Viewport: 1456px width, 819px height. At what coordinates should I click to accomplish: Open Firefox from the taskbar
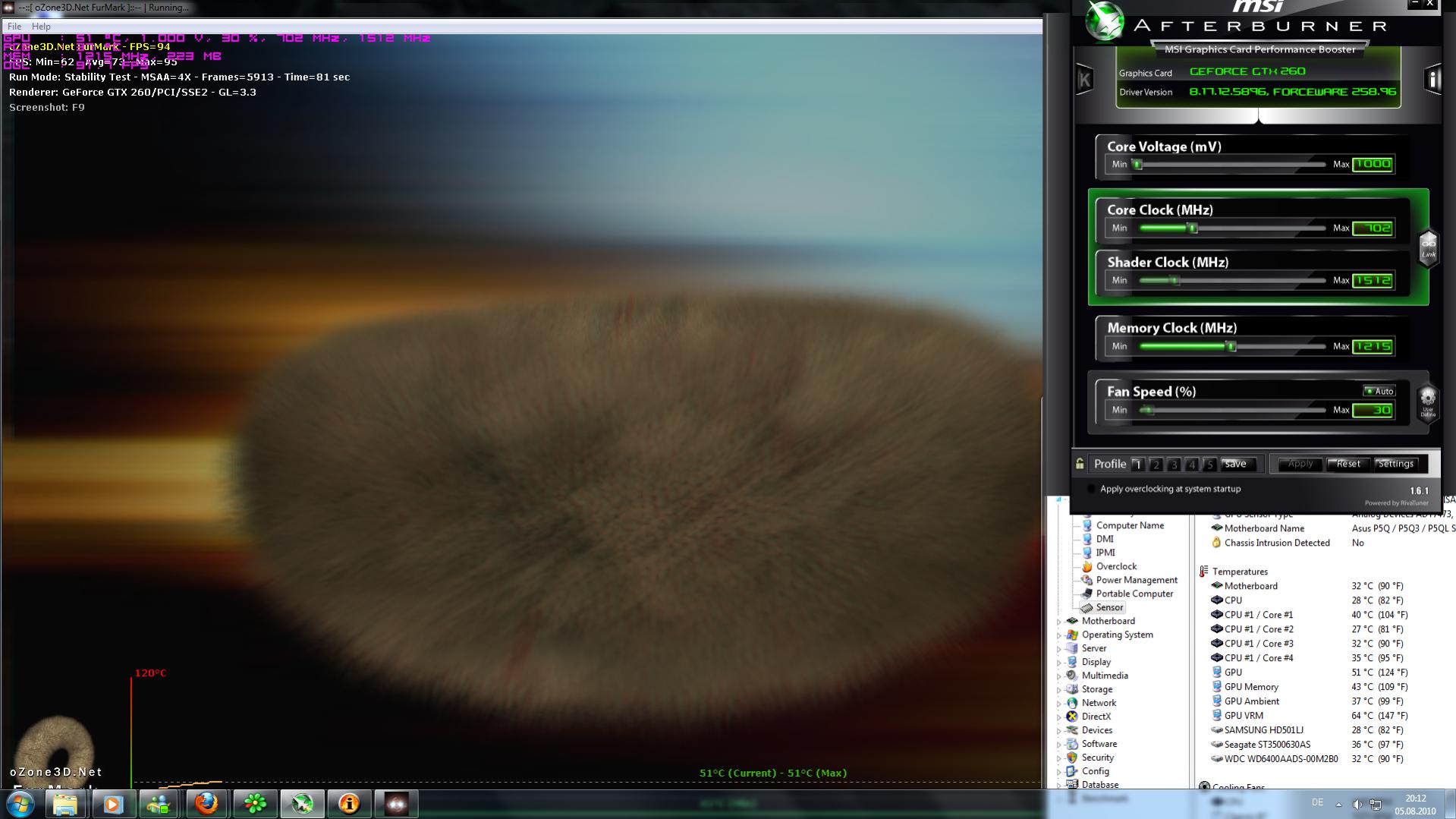pos(206,804)
